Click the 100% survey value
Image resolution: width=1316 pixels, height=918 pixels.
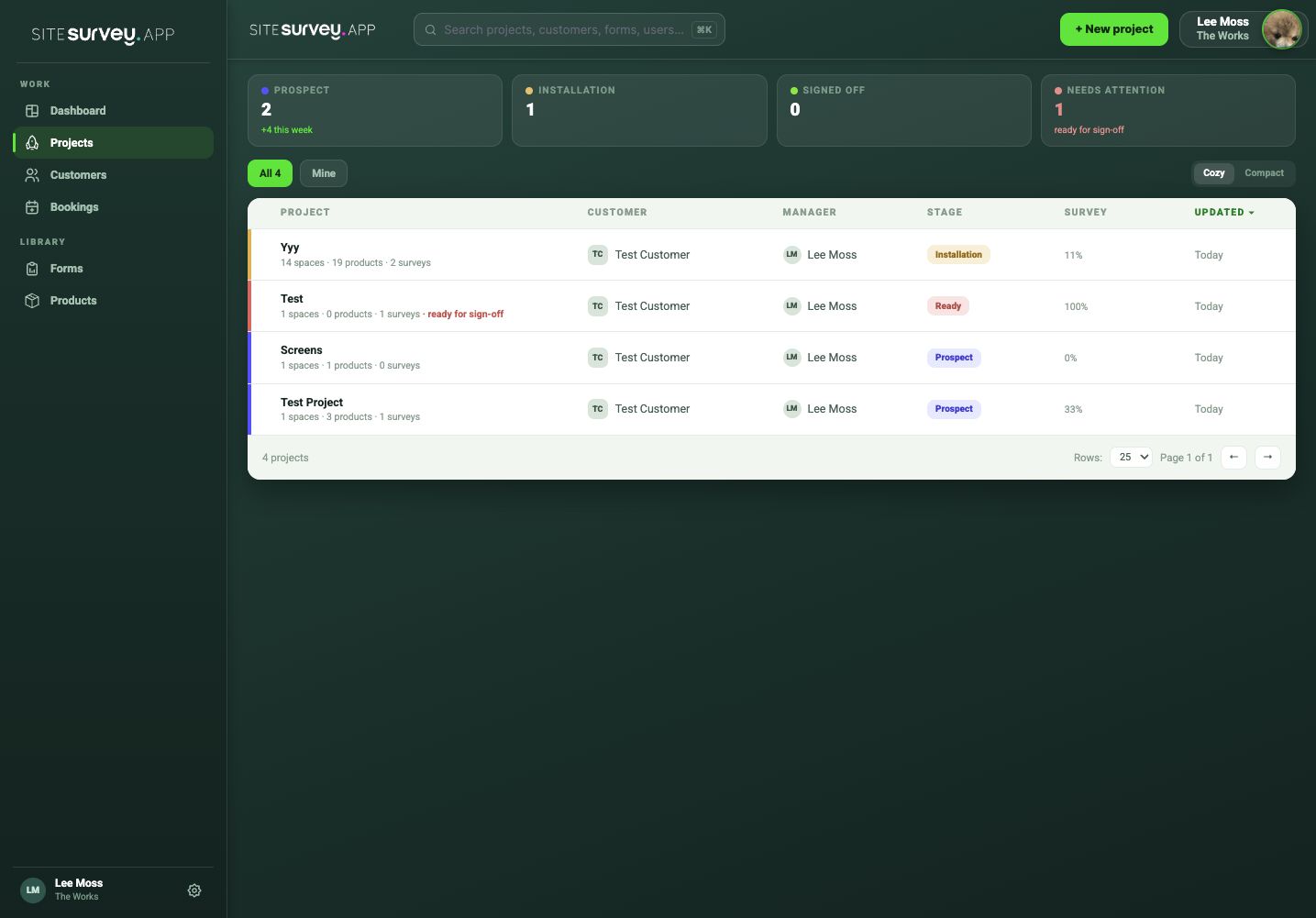[1076, 307]
